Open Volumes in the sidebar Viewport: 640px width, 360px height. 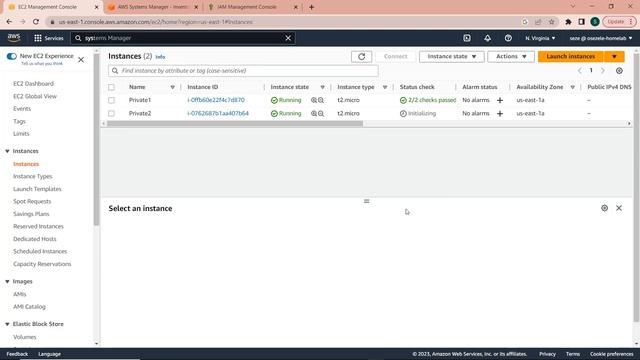[24, 337]
